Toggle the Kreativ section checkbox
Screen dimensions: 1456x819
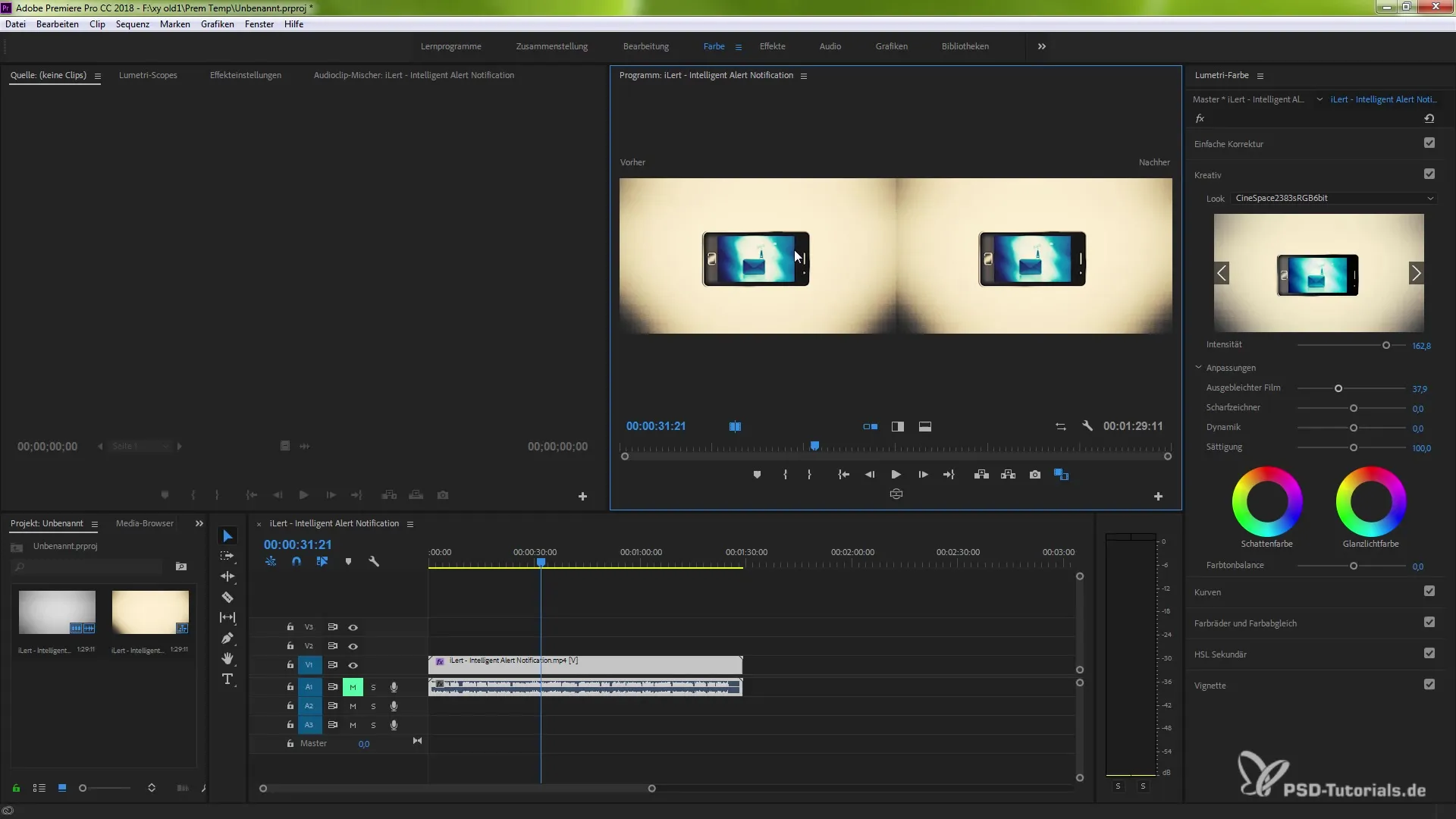click(1429, 174)
